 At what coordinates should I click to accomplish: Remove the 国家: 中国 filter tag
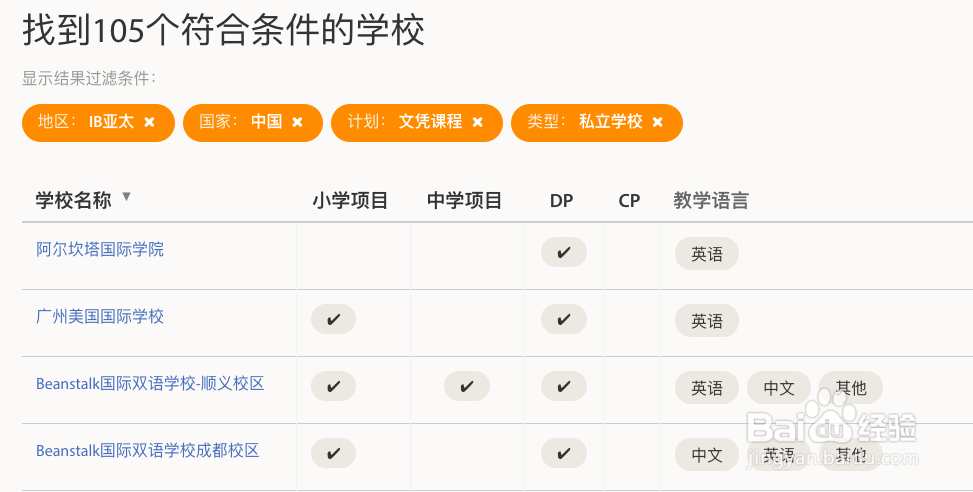pyautogui.click(x=297, y=122)
